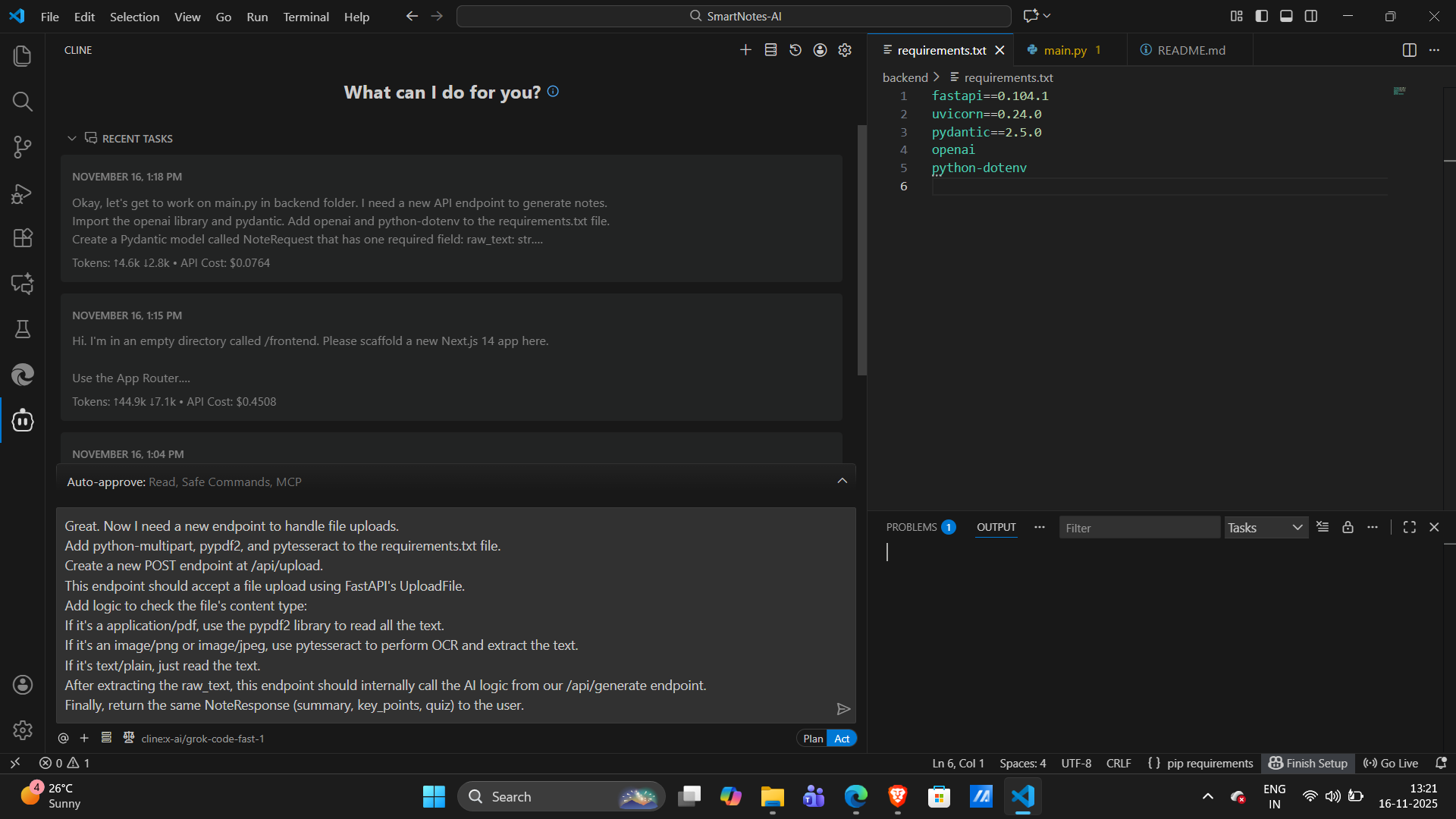
Task: Start a new Cline task with plus icon
Action: coord(745,50)
